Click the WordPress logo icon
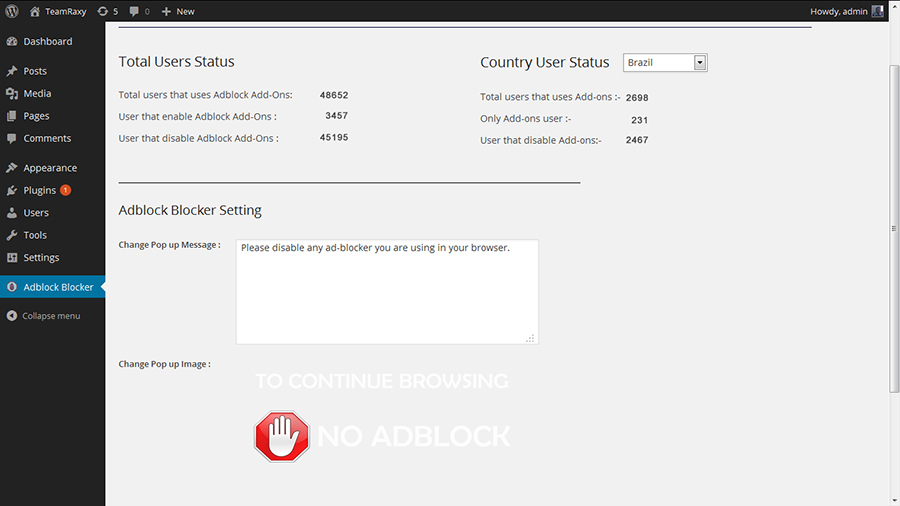This screenshot has height=506, width=900. 11,11
